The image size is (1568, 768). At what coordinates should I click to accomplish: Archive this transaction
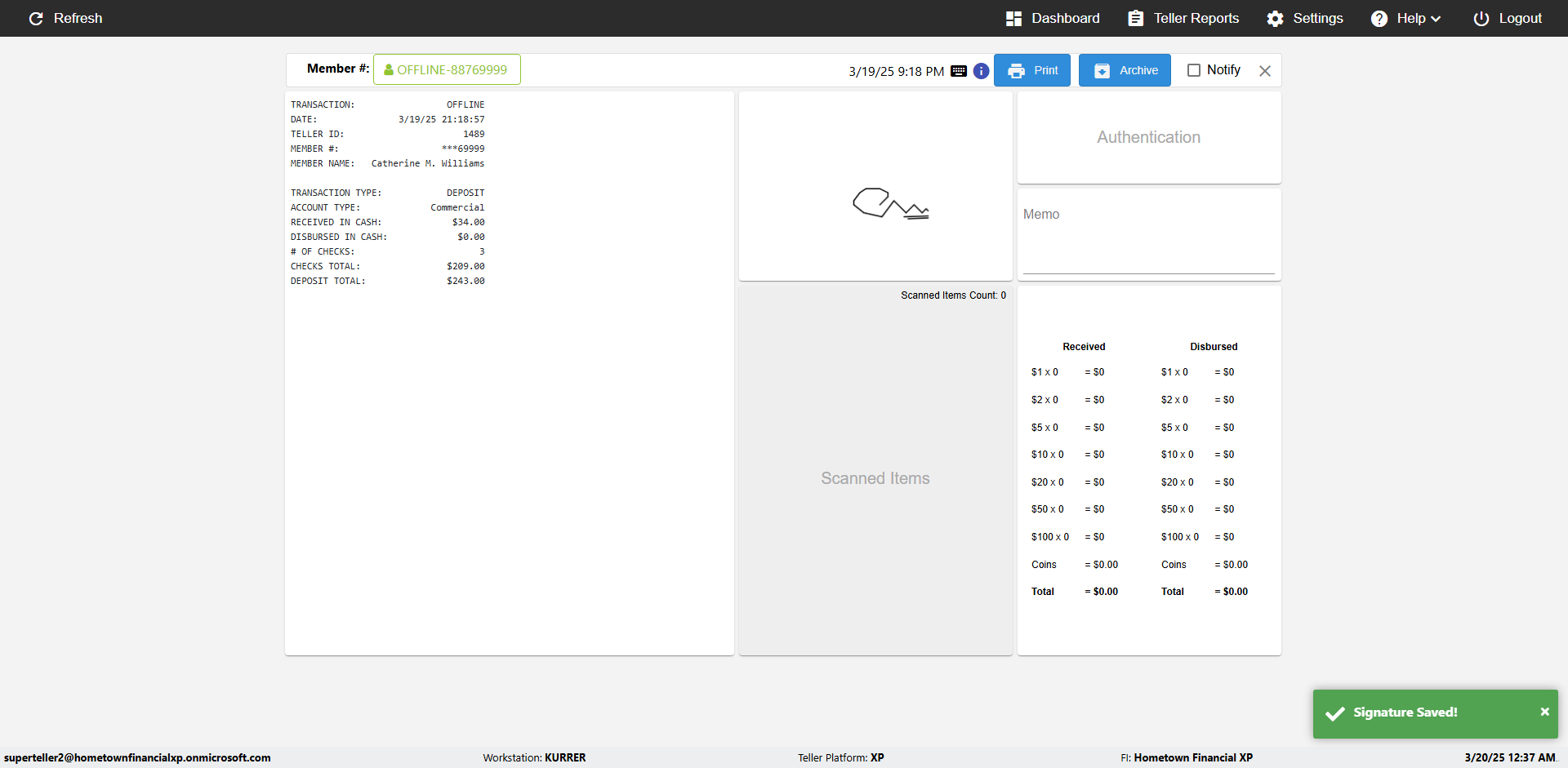click(1125, 70)
